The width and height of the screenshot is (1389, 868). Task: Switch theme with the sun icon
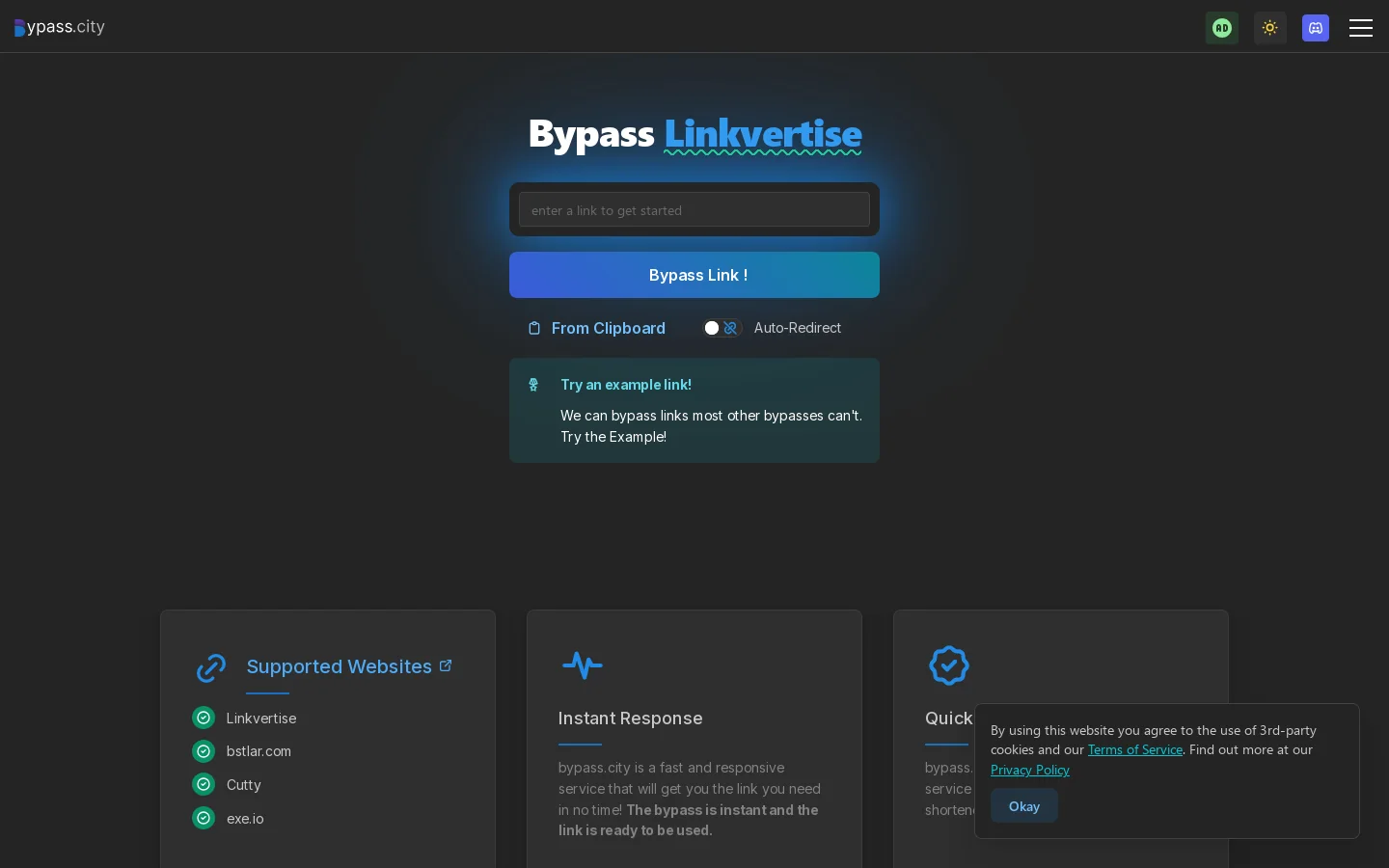coord(1270,28)
